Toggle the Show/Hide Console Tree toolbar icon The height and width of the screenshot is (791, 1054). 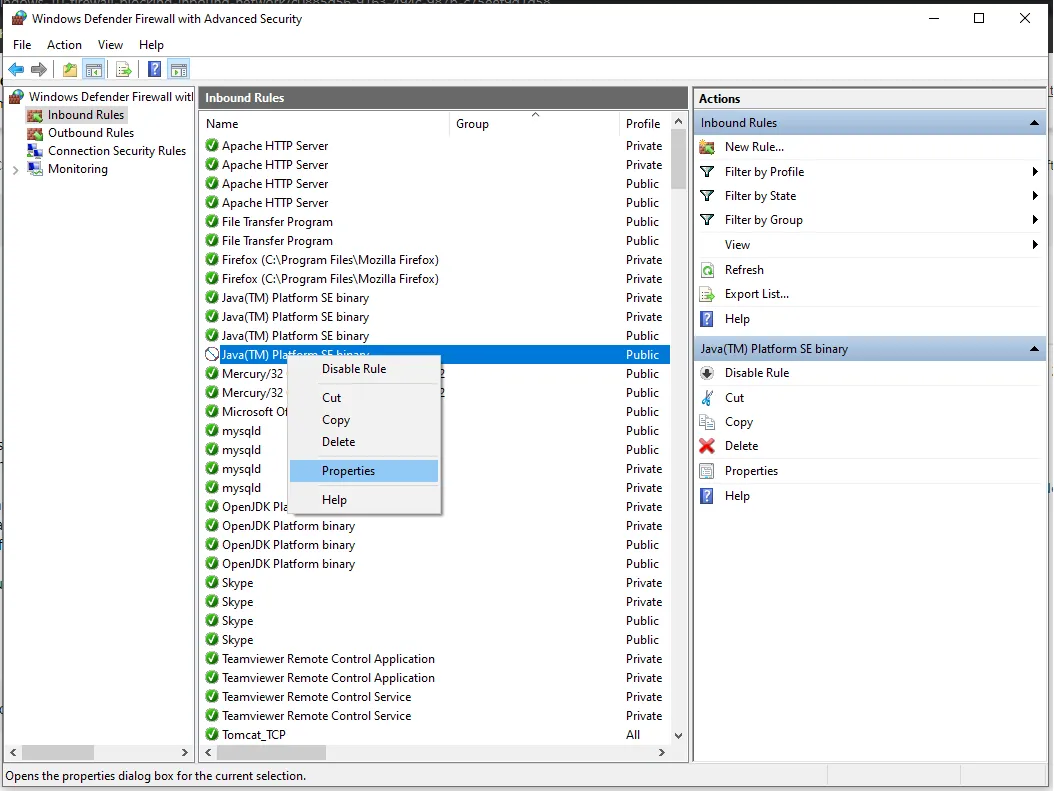93,69
